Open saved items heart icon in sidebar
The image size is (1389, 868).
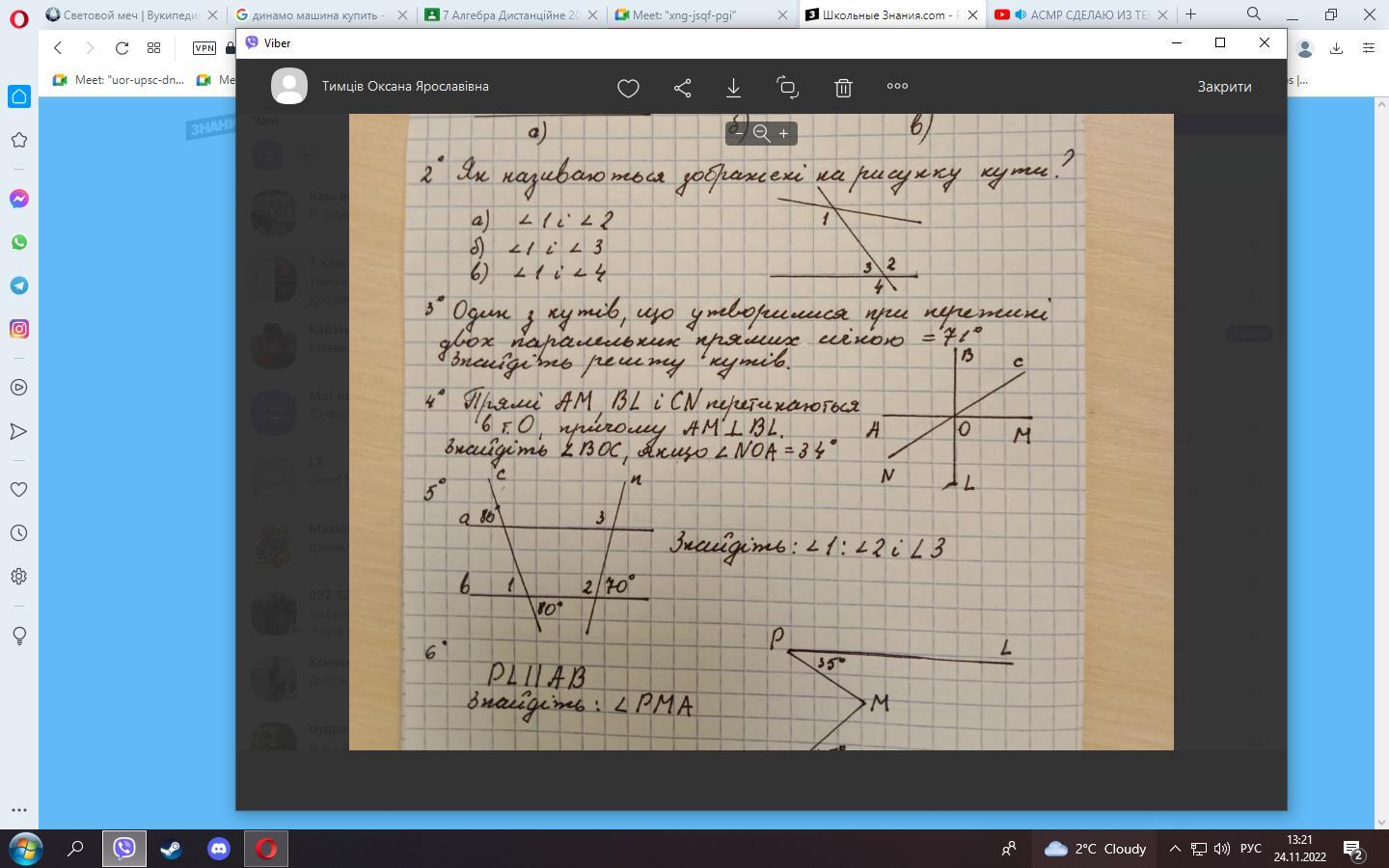(x=18, y=489)
